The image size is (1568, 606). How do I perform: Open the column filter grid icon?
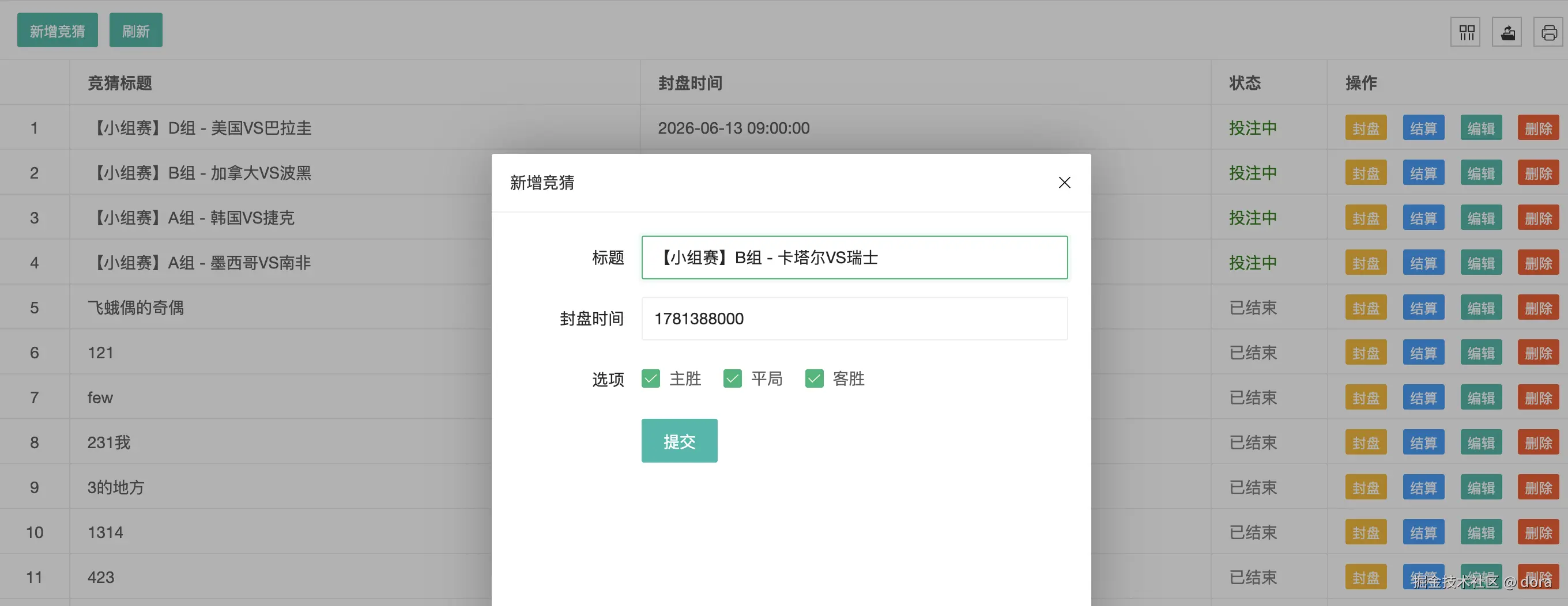(x=1467, y=32)
